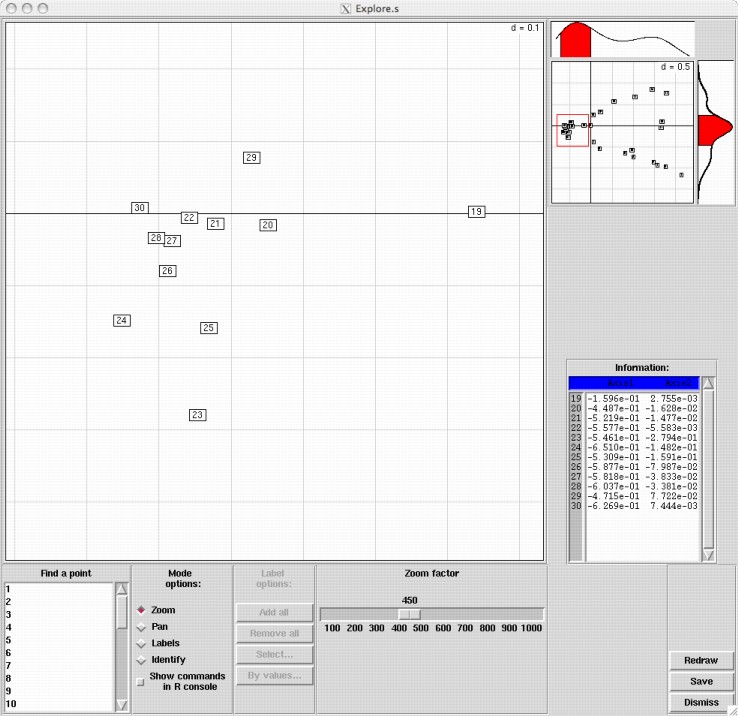Click point label 26 in the plot
The height and width of the screenshot is (716, 738).
click(167, 271)
